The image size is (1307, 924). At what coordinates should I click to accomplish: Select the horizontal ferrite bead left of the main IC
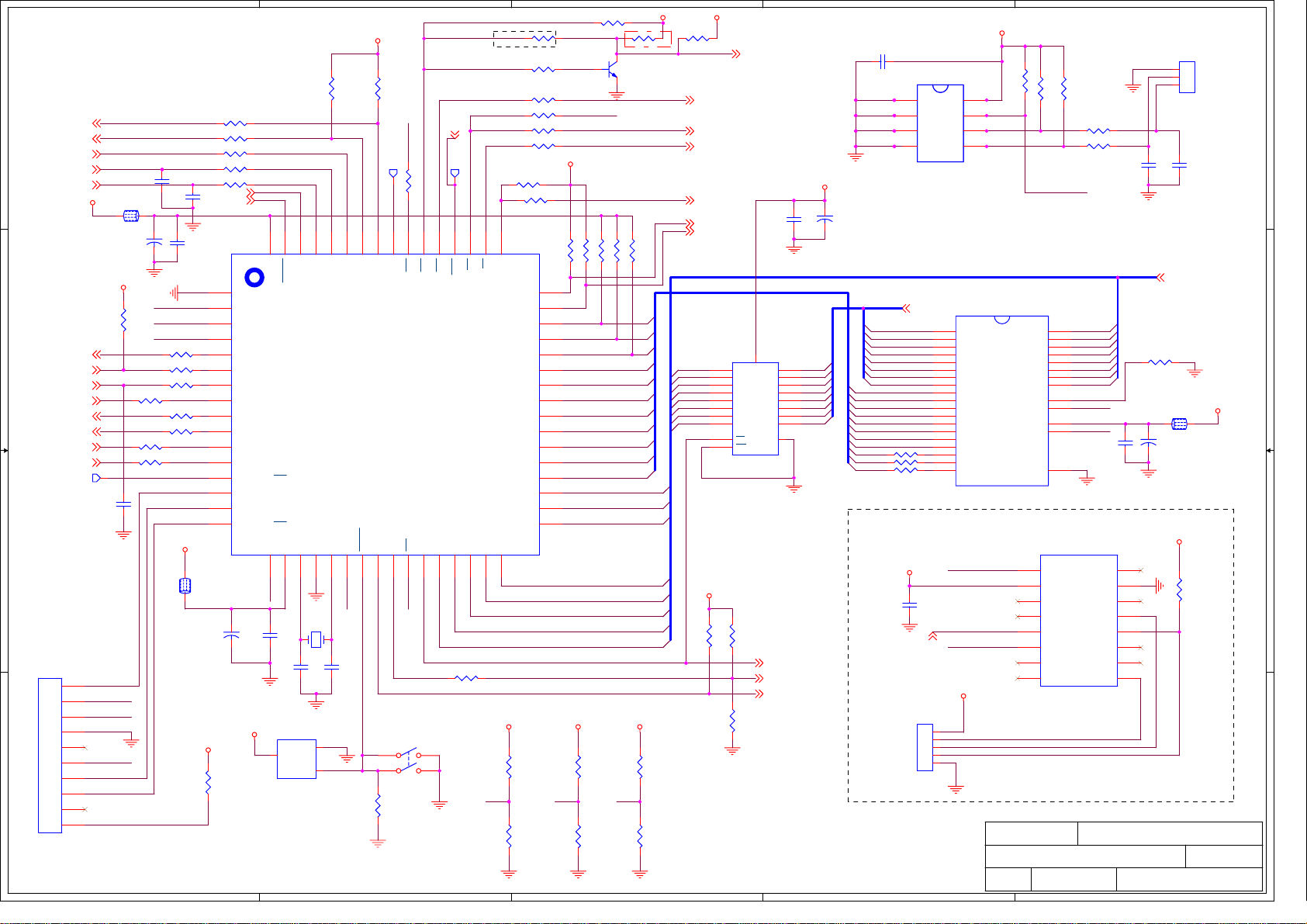click(131, 216)
